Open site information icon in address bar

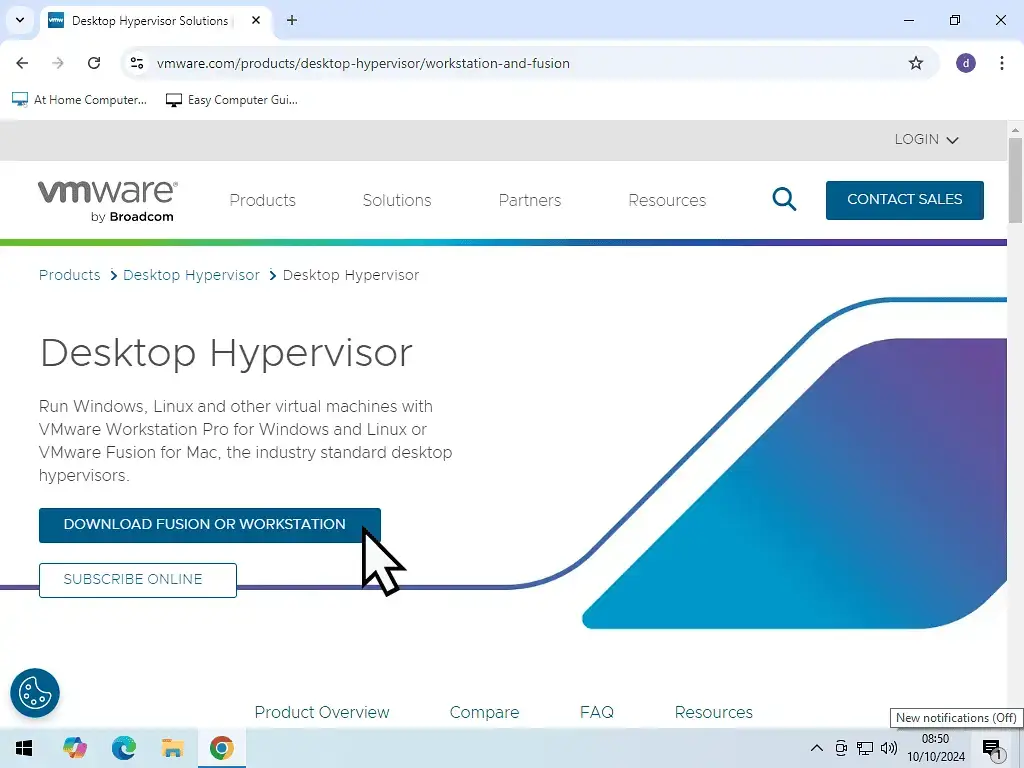tap(137, 63)
